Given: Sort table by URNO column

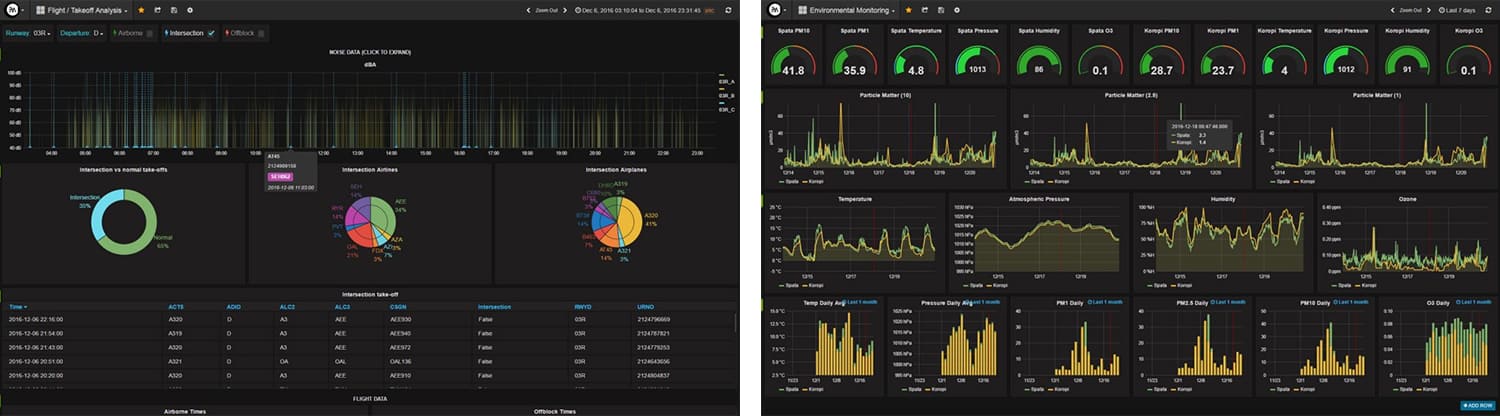Looking at the screenshot, I should pos(646,307).
